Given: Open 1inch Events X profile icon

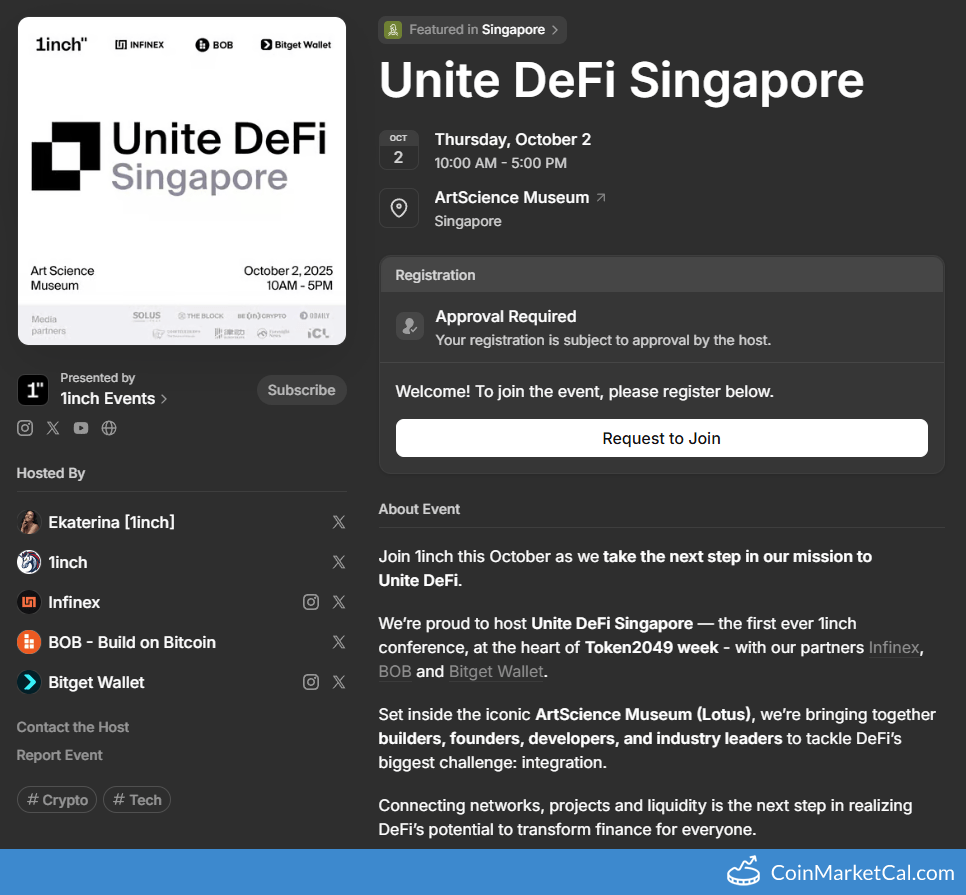Looking at the screenshot, I should tap(53, 428).
